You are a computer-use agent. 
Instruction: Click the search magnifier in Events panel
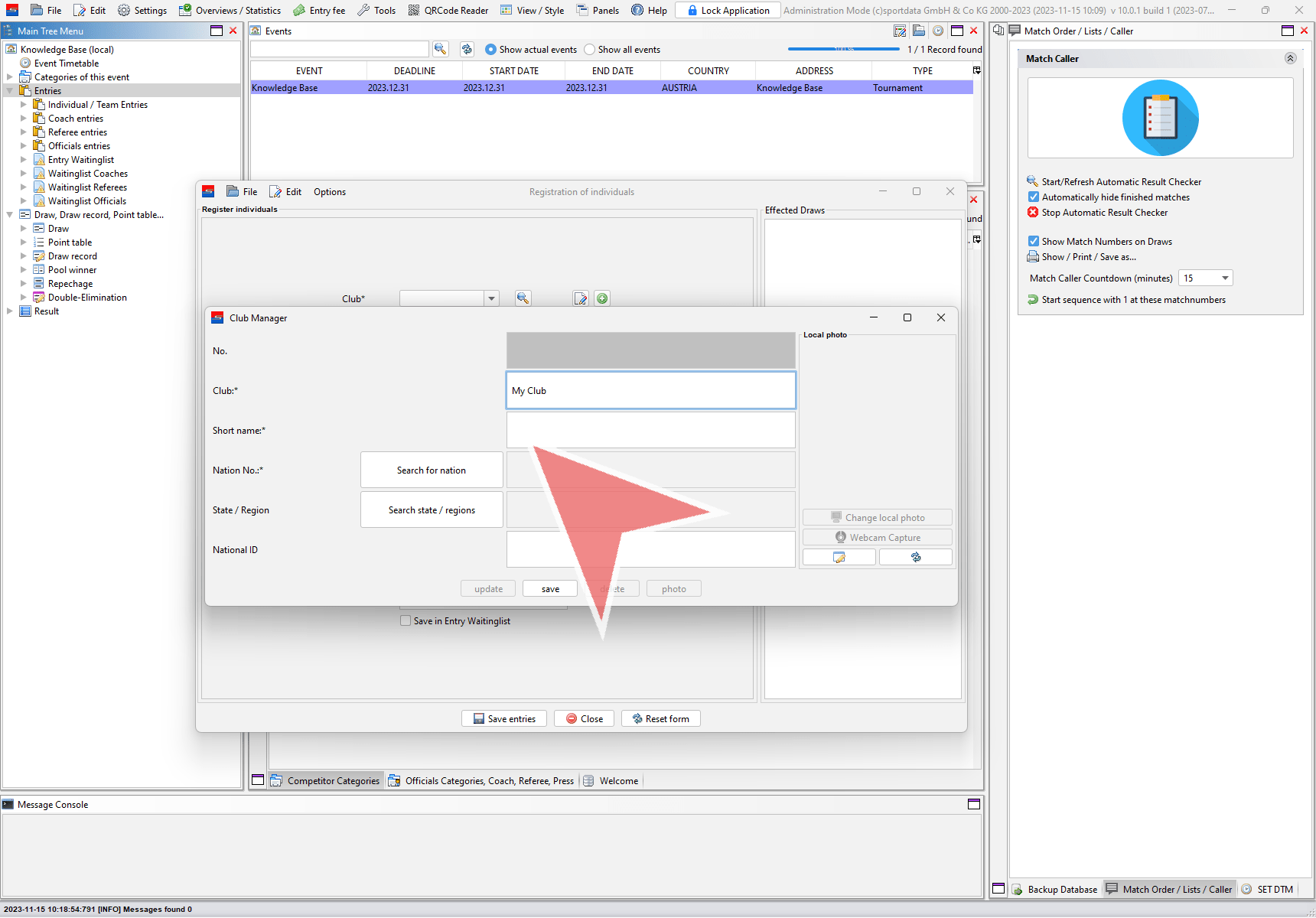tap(441, 49)
